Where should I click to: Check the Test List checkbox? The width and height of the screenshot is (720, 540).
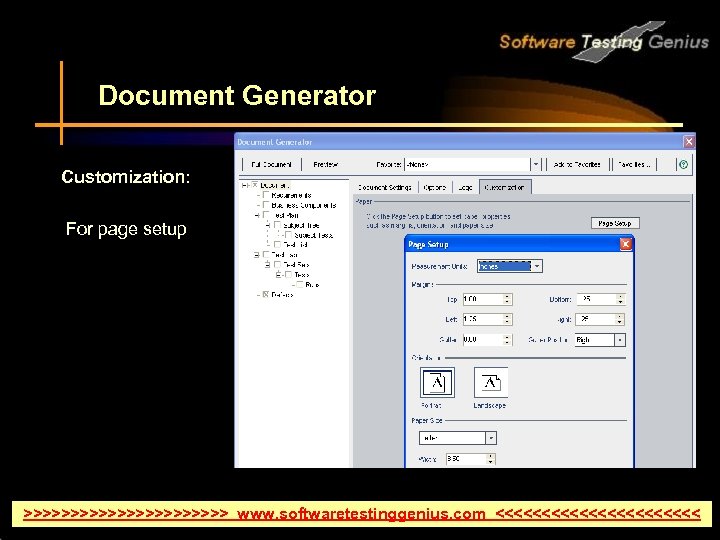click(277, 245)
